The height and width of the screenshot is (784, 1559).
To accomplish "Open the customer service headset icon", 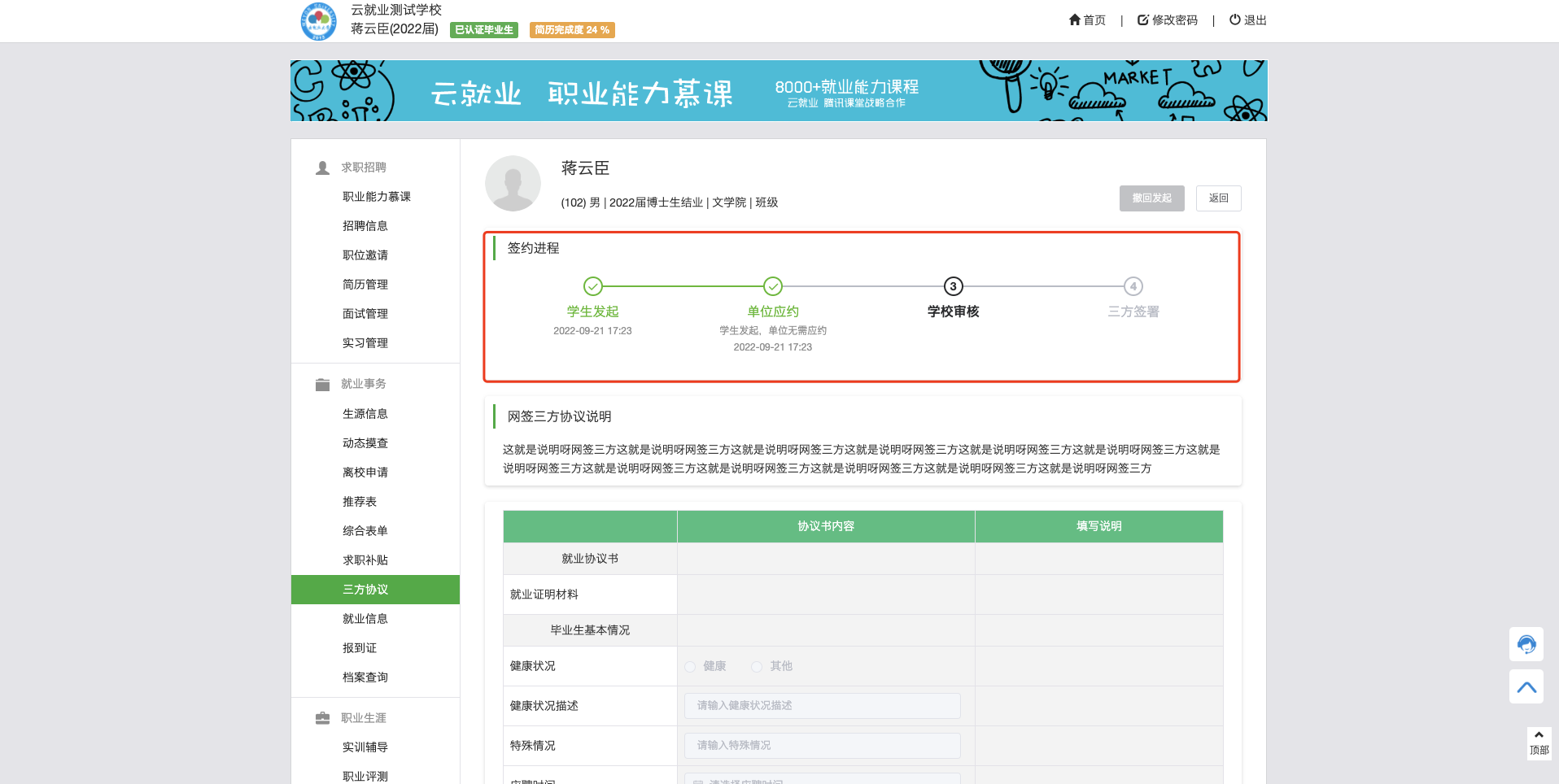I will (1526, 644).
